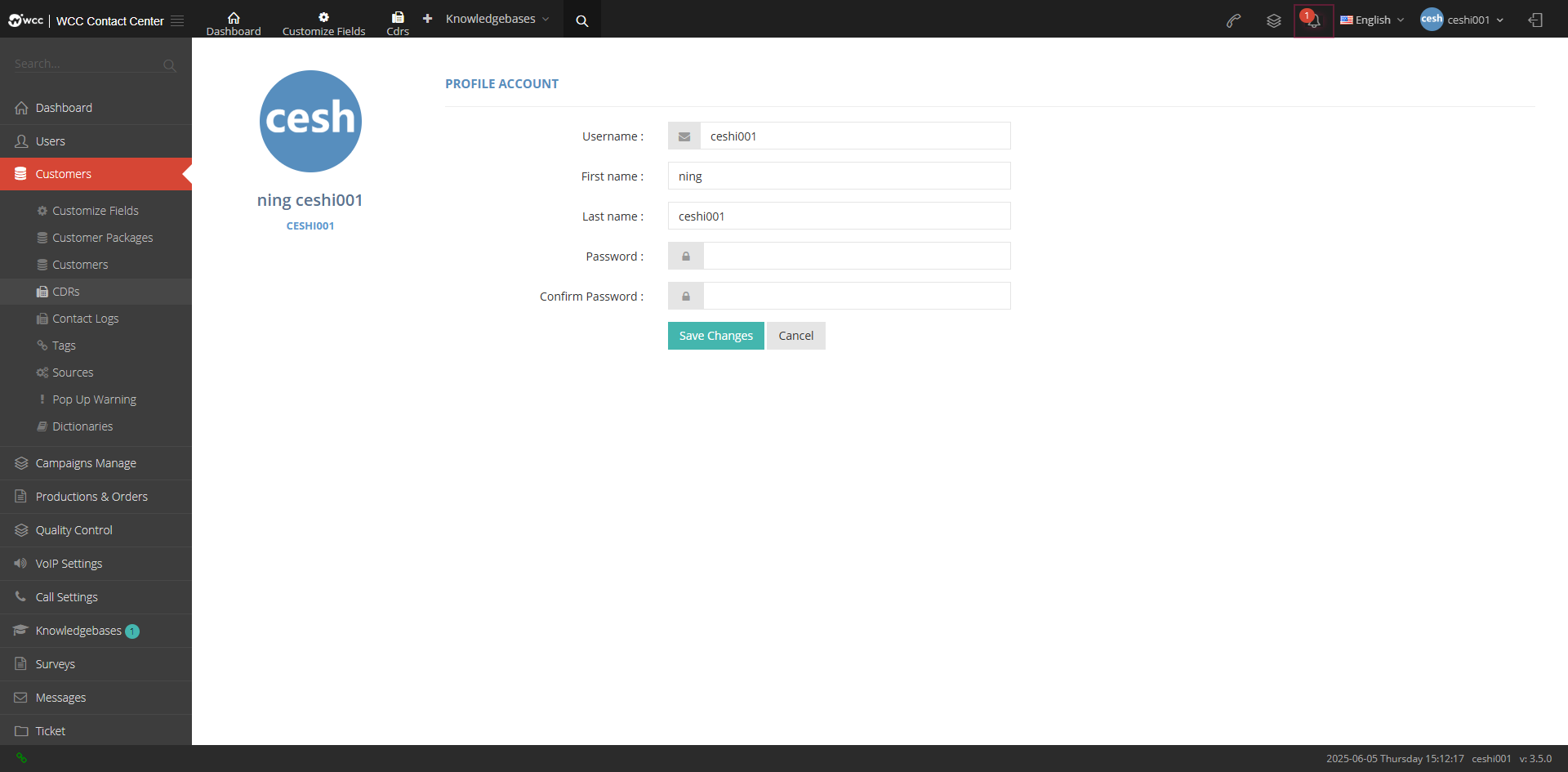This screenshot has width=1568, height=772.
Task: Click the Cancel button
Action: point(796,336)
